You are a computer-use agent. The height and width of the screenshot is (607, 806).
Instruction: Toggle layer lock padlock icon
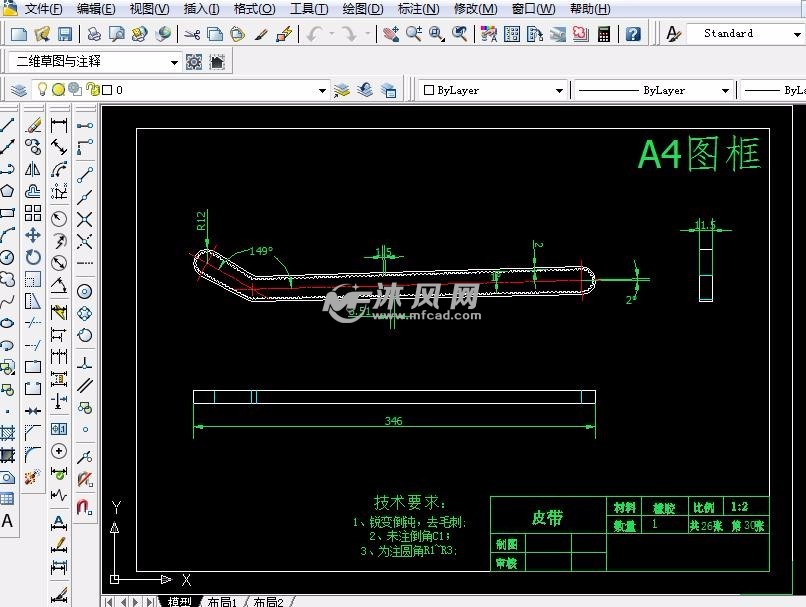(x=90, y=90)
